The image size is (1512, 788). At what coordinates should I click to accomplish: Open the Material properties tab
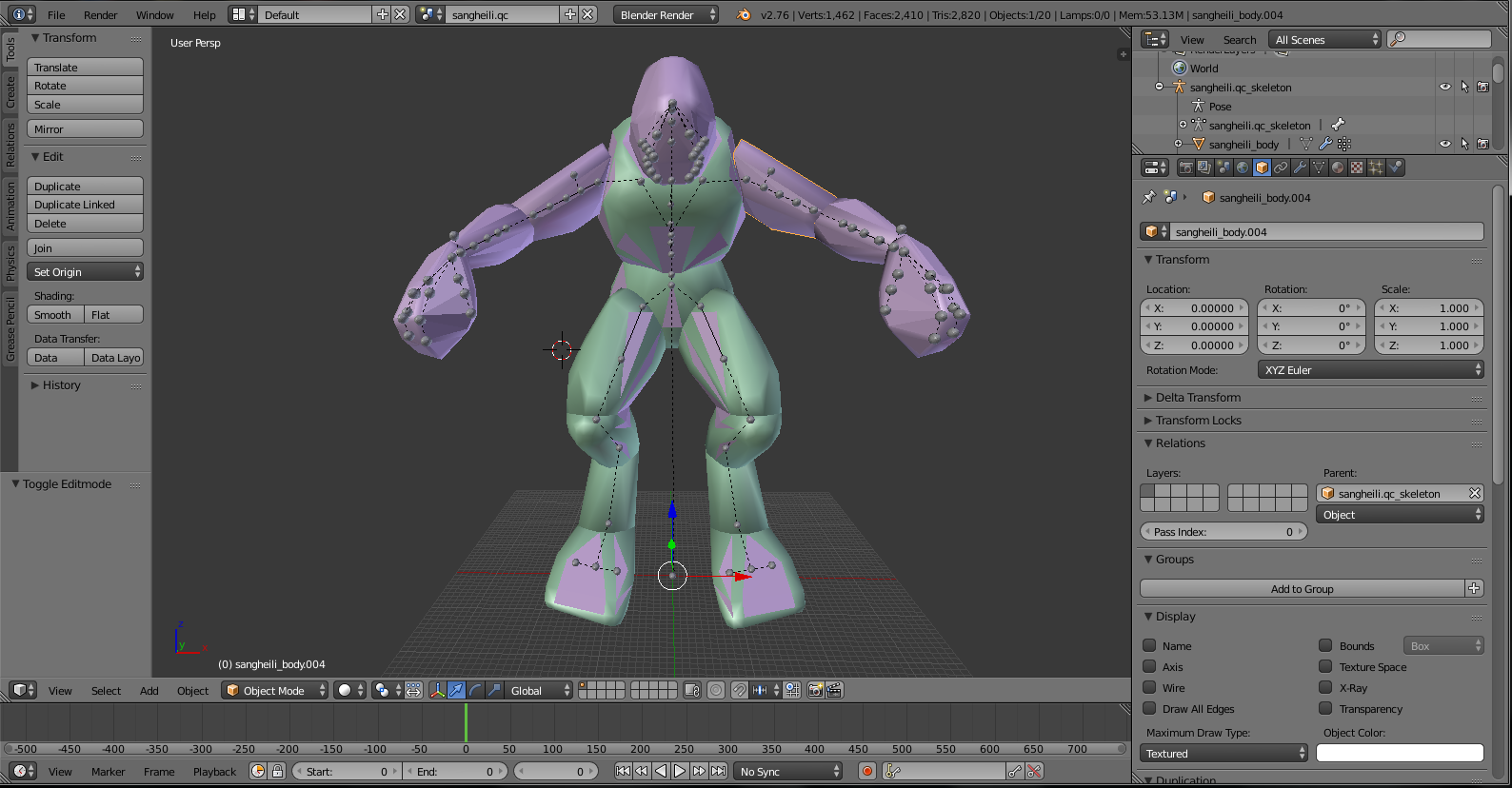tap(1338, 167)
